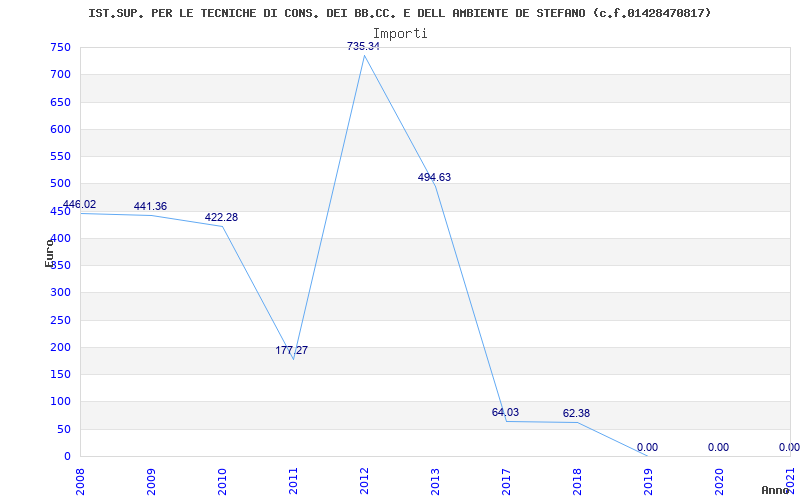Image resolution: width=800 pixels, height=500 pixels.
Task: Click the 735.34 peak value label
Action: point(363,46)
